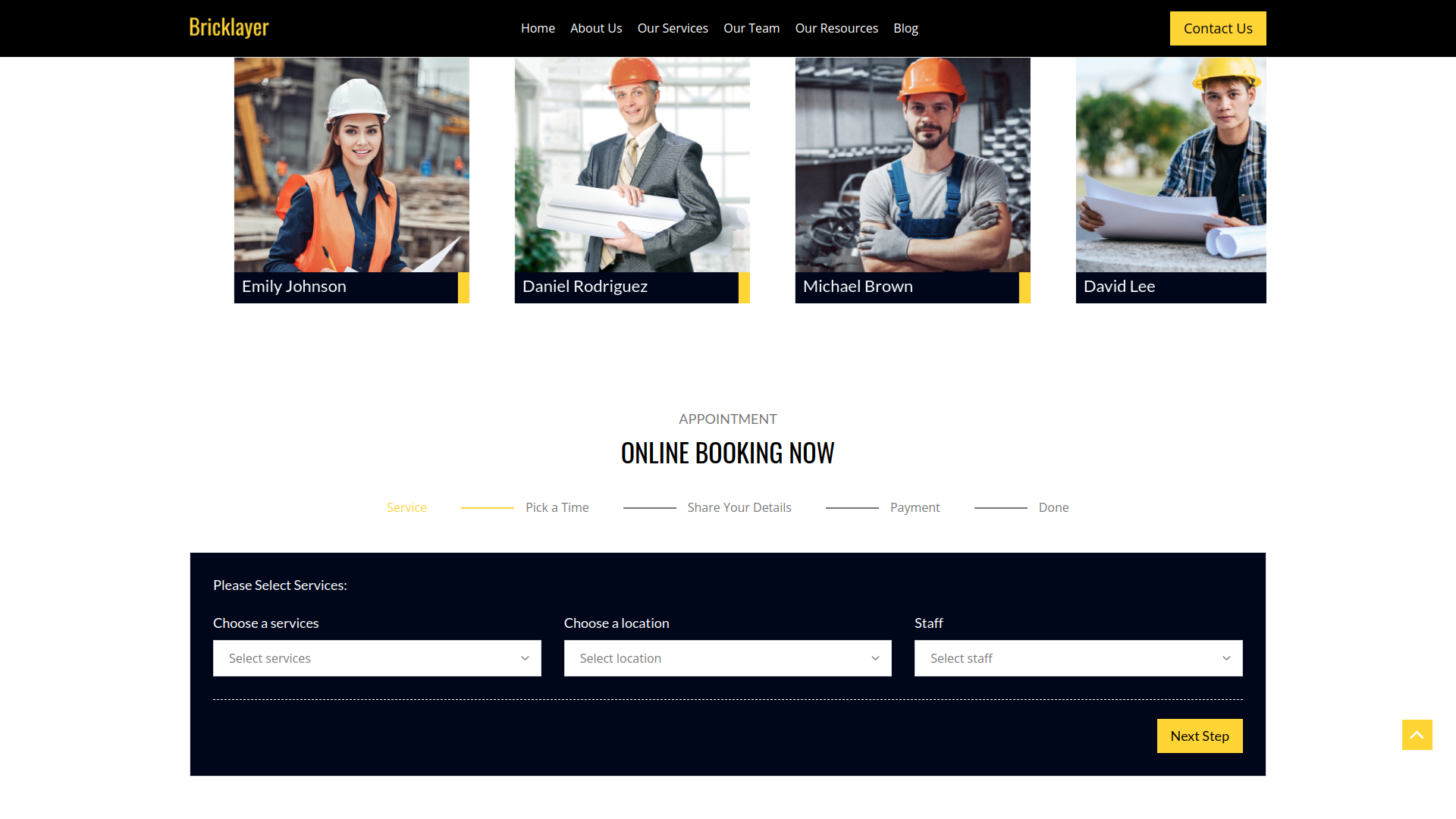The image size is (1456, 819).
Task: Open Emily Johnson's team photo
Action: click(351, 165)
